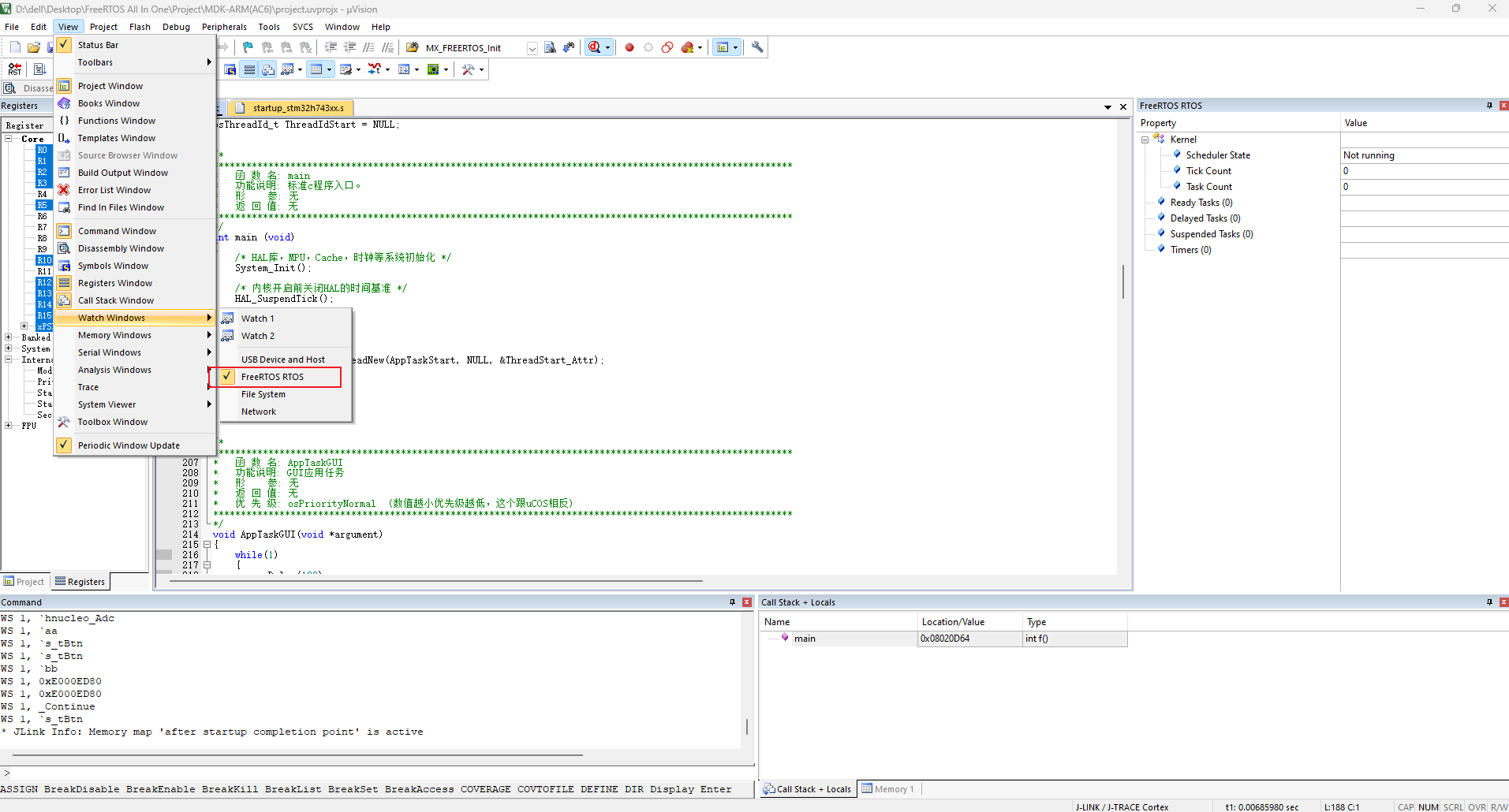
Task: Collapse the code fold at line 215
Action: [207, 545]
